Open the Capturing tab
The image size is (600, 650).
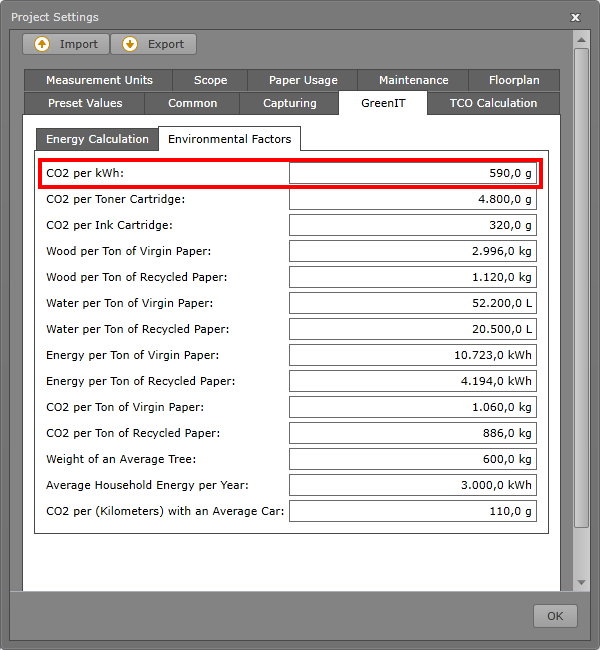tap(289, 103)
